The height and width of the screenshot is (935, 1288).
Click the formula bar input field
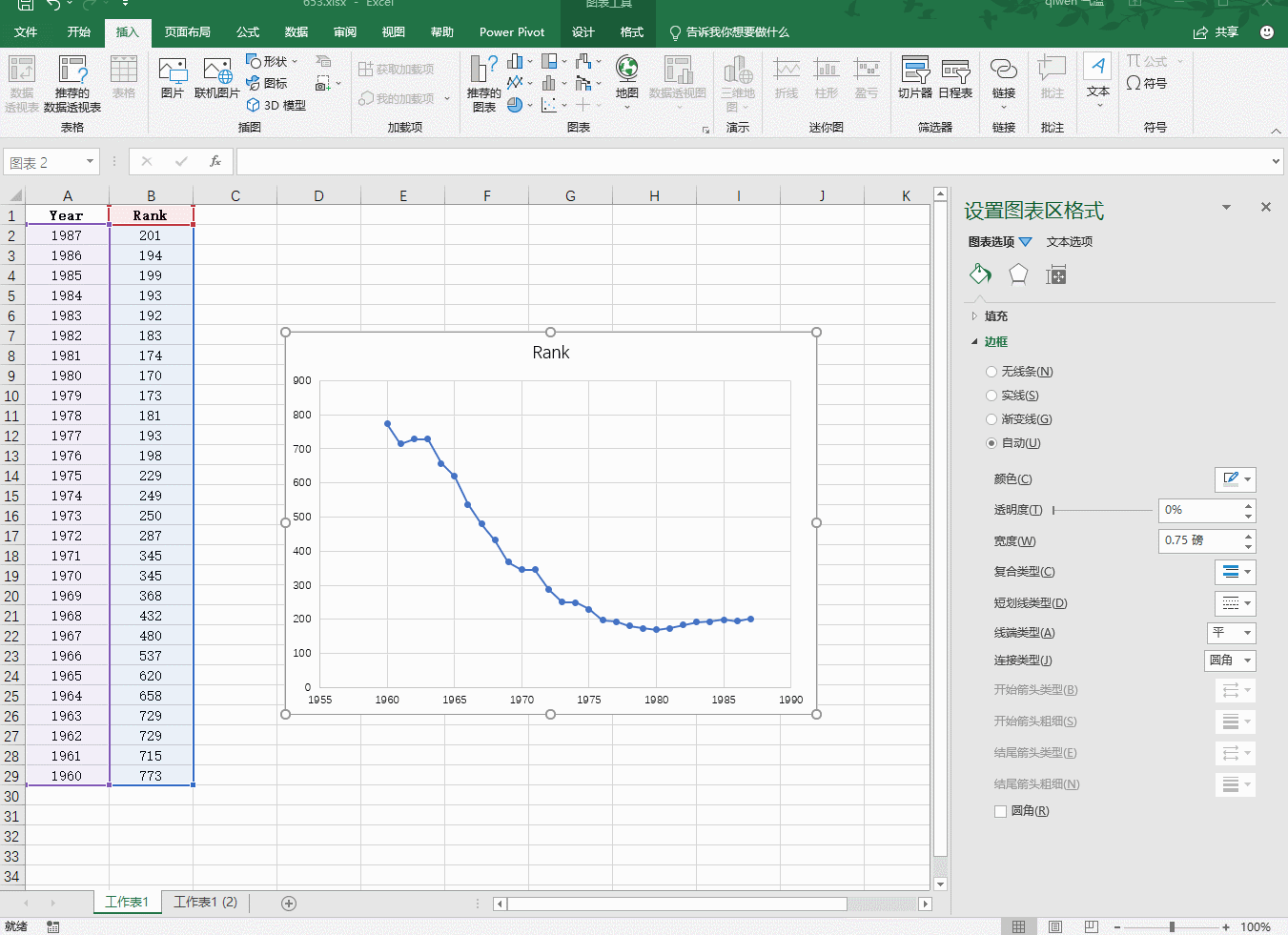coord(667,161)
